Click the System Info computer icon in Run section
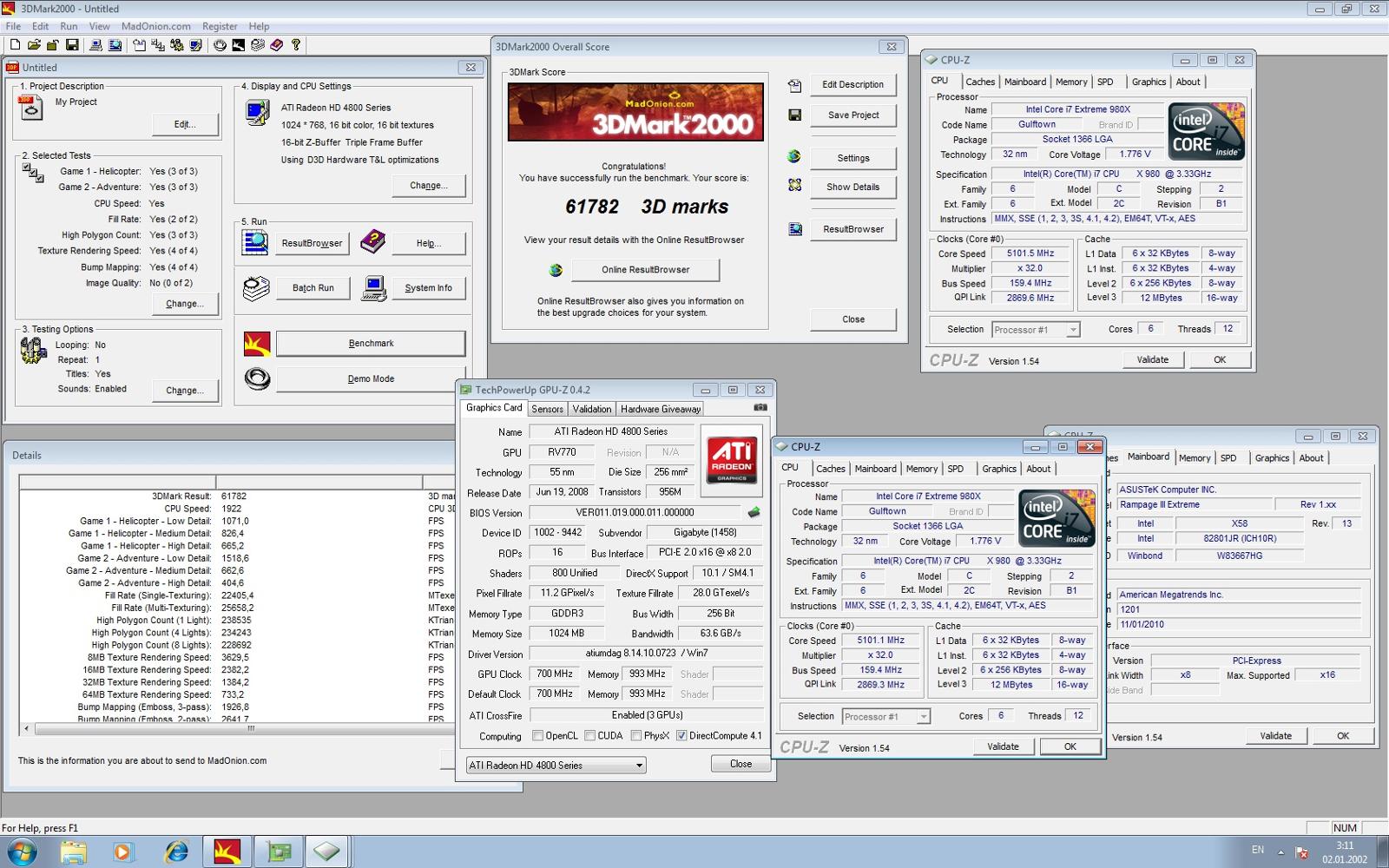1389x868 pixels. tap(374, 288)
